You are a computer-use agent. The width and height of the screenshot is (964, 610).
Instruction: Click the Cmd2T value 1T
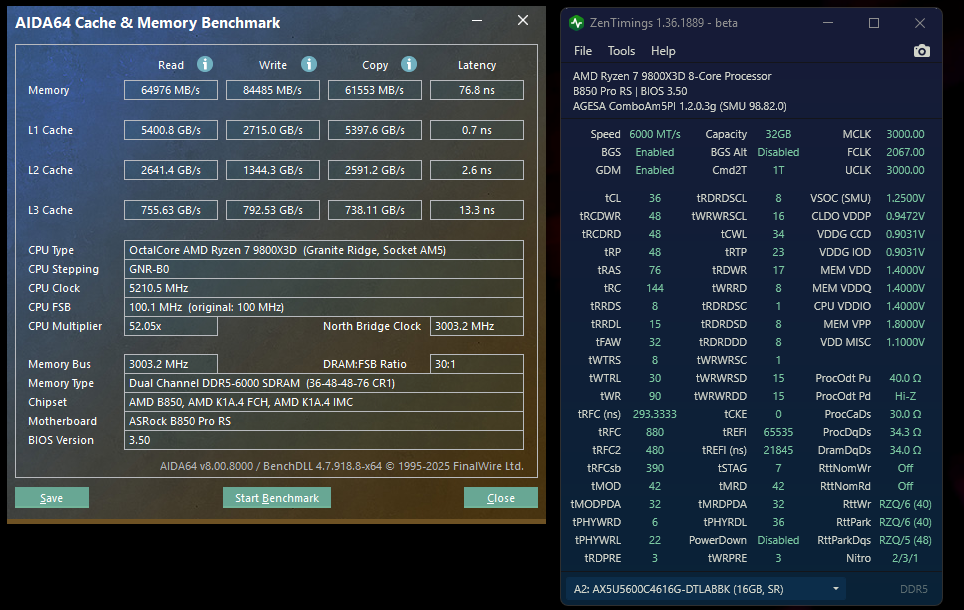pyautogui.click(x=778, y=170)
